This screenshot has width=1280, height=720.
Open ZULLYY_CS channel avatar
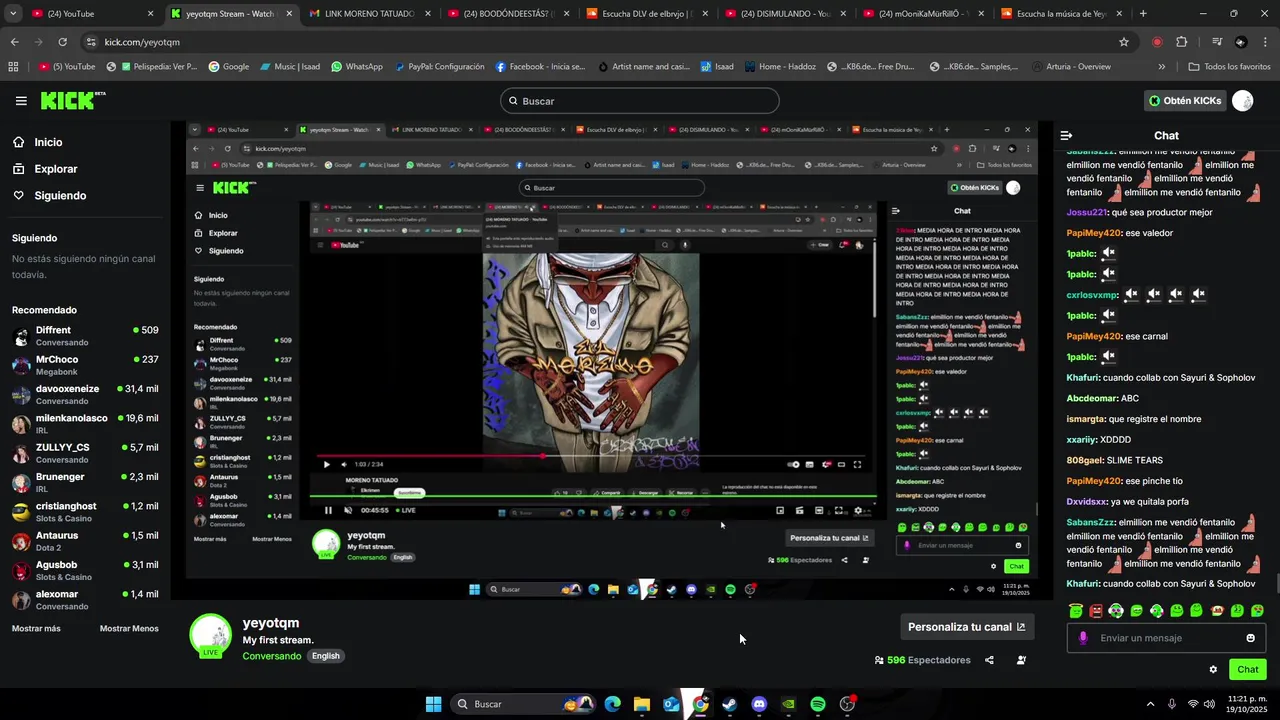click(21, 453)
